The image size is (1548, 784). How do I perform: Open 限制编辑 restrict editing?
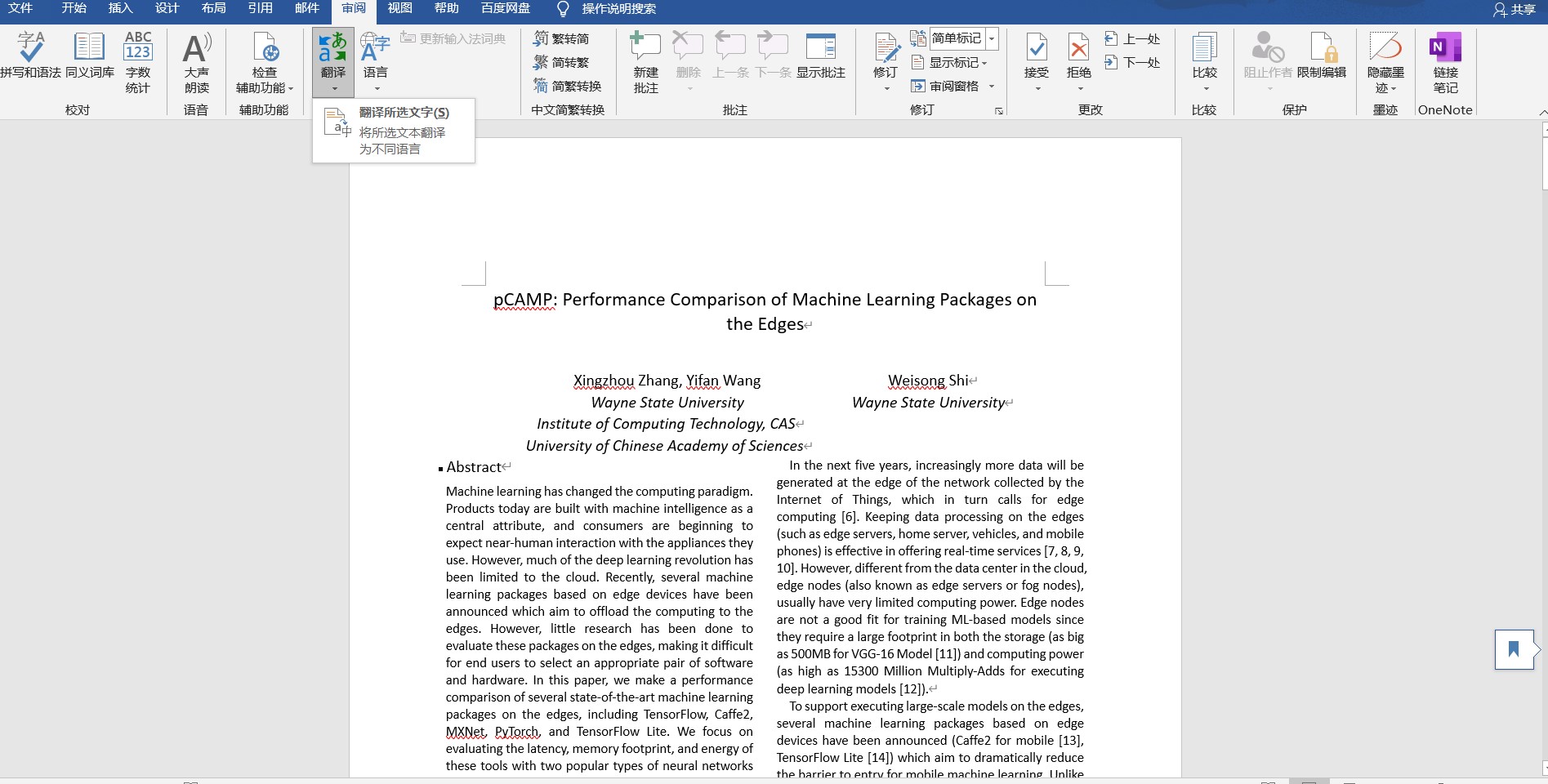click(x=1322, y=56)
